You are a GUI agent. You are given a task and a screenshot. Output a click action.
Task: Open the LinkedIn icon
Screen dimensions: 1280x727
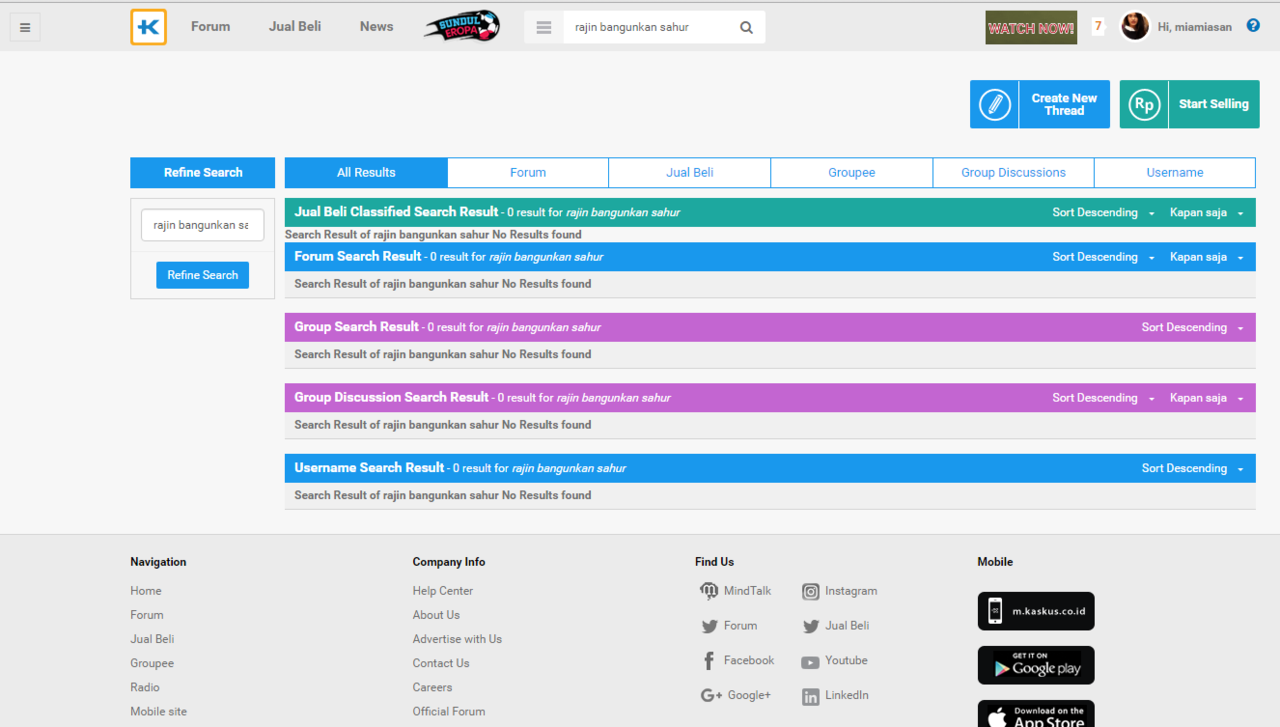tap(811, 697)
